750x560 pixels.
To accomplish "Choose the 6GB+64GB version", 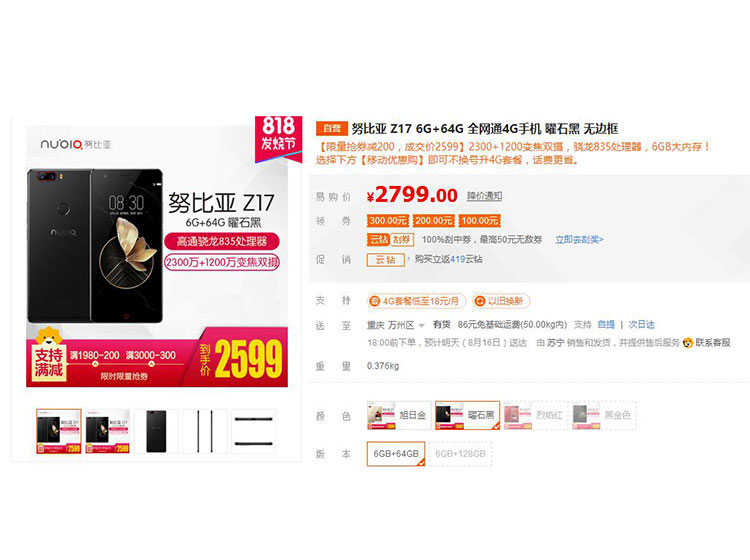I will click(x=396, y=453).
